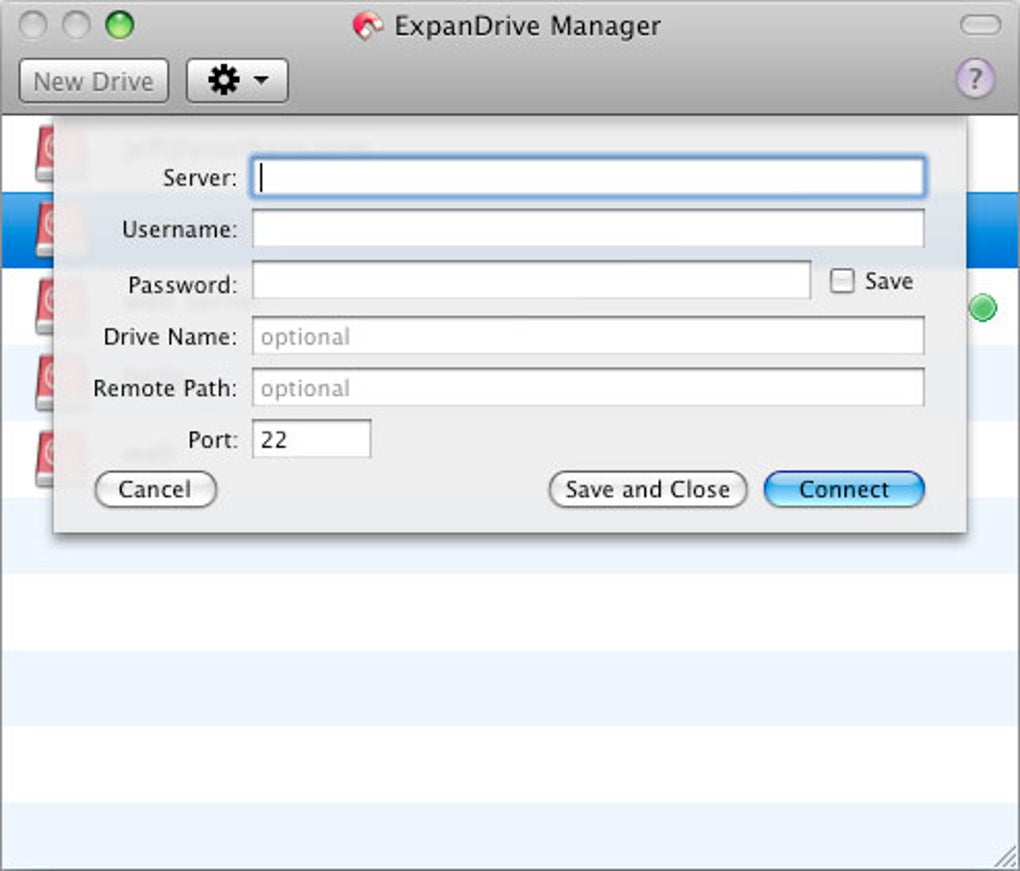Click the Save and Close button
This screenshot has height=871, width=1020.
tap(648, 489)
